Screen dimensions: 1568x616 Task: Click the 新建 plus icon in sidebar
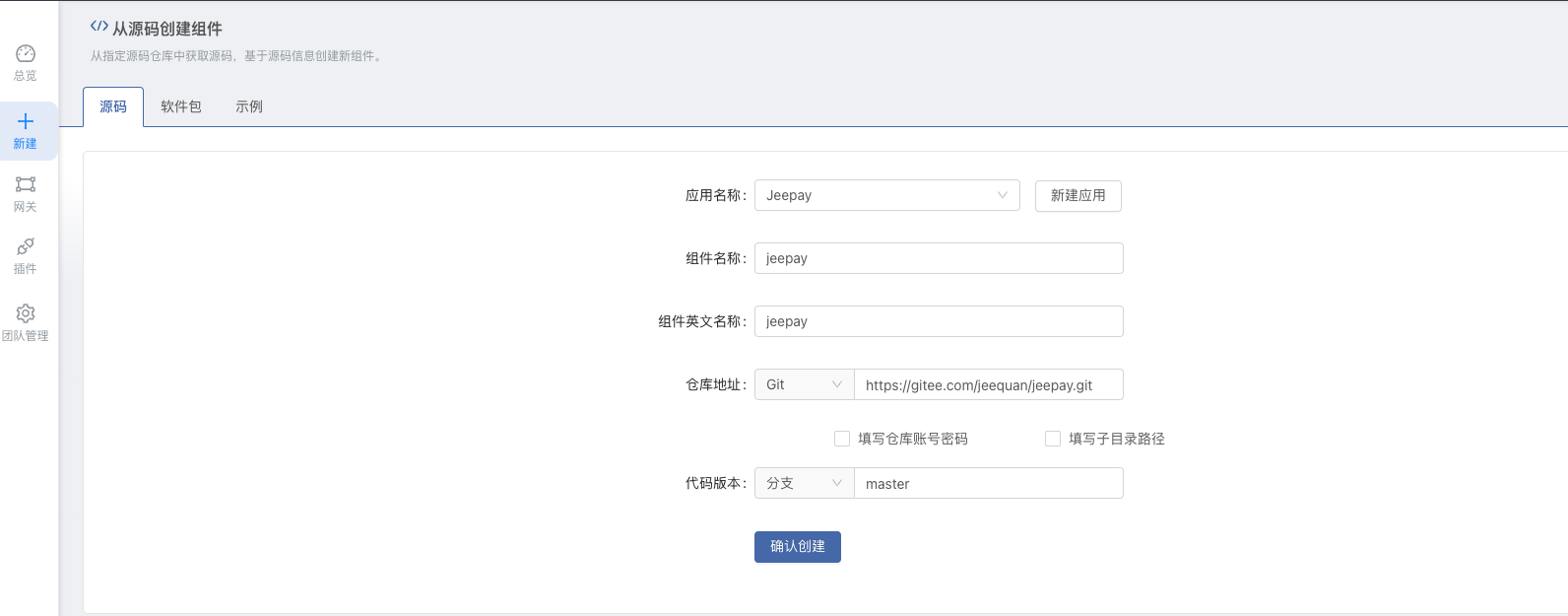[x=26, y=122]
